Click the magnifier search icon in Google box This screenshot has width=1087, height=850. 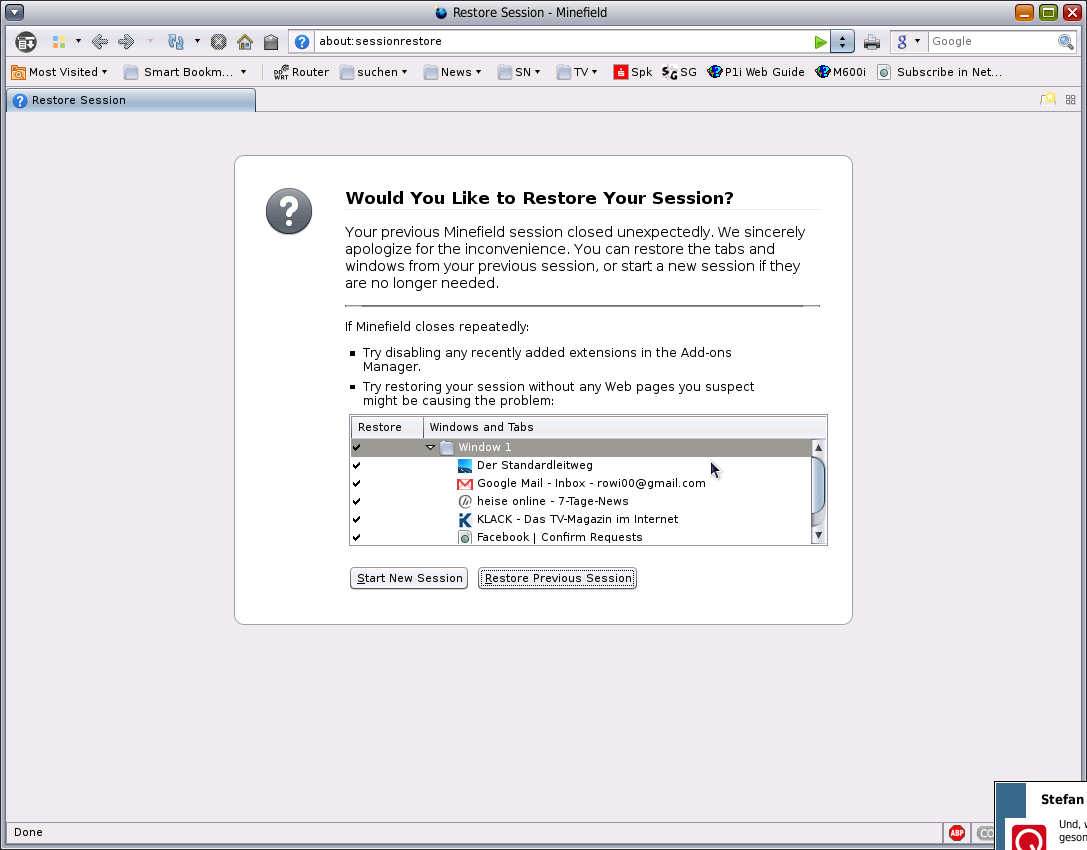click(x=1066, y=42)
